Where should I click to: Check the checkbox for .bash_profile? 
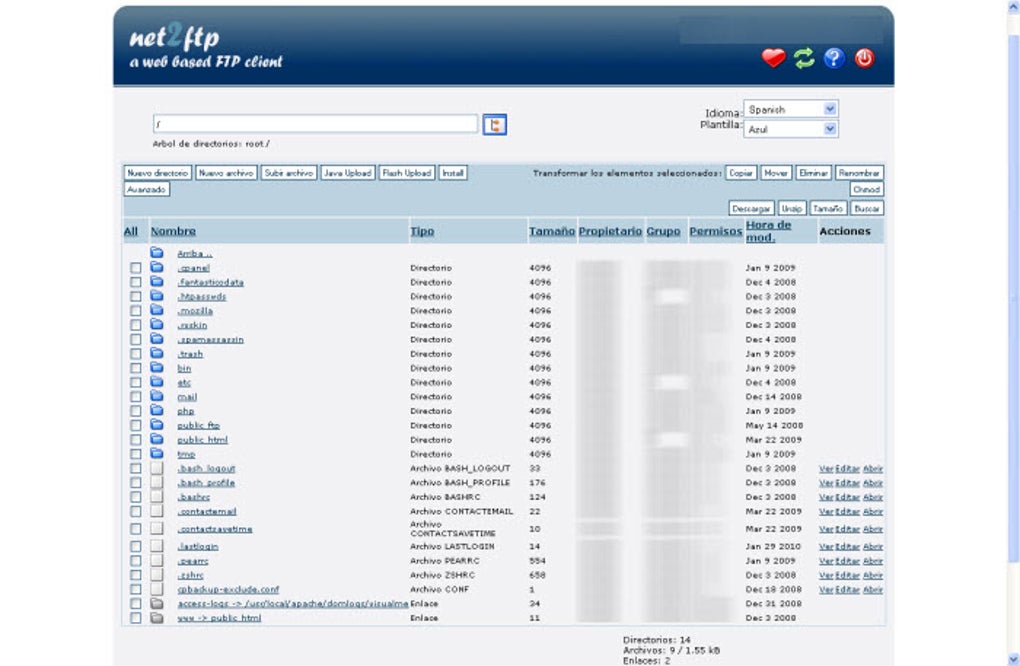pos(137,482)
